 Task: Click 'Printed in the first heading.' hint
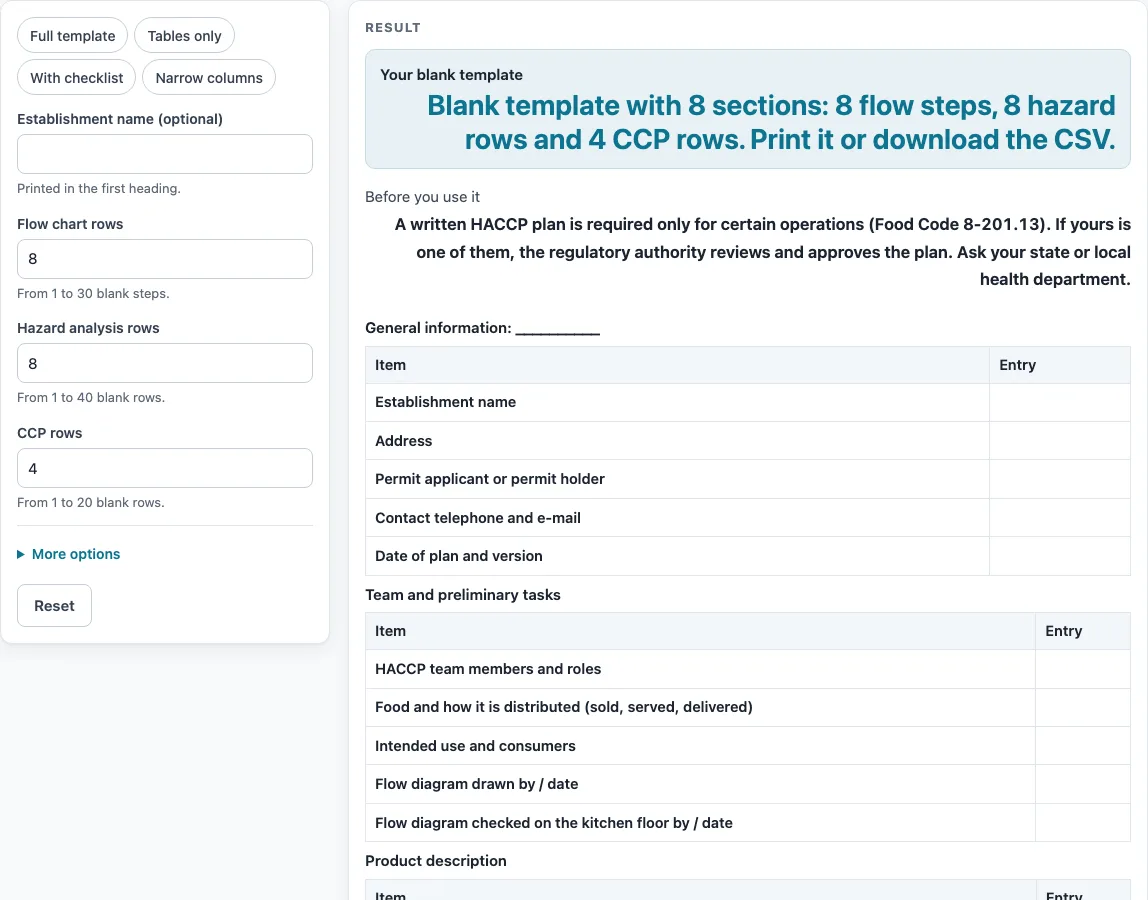point(99,188)
